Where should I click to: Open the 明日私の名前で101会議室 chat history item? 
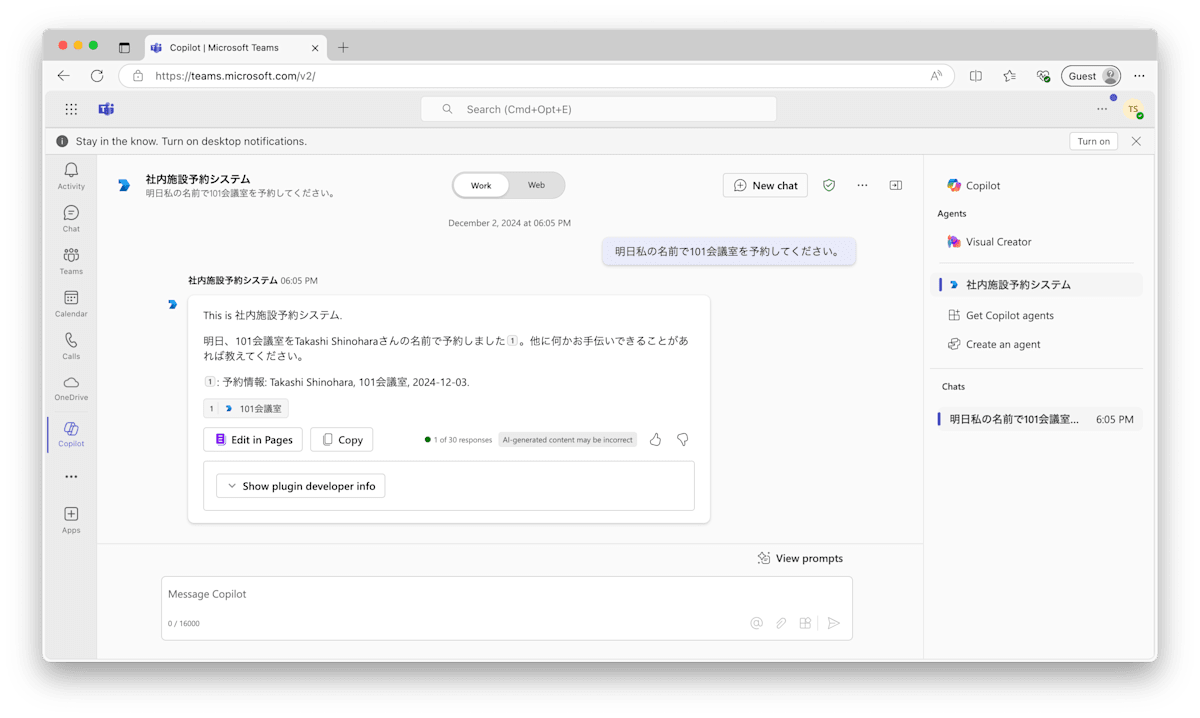pyautogui.click(x=1036, y=419)
